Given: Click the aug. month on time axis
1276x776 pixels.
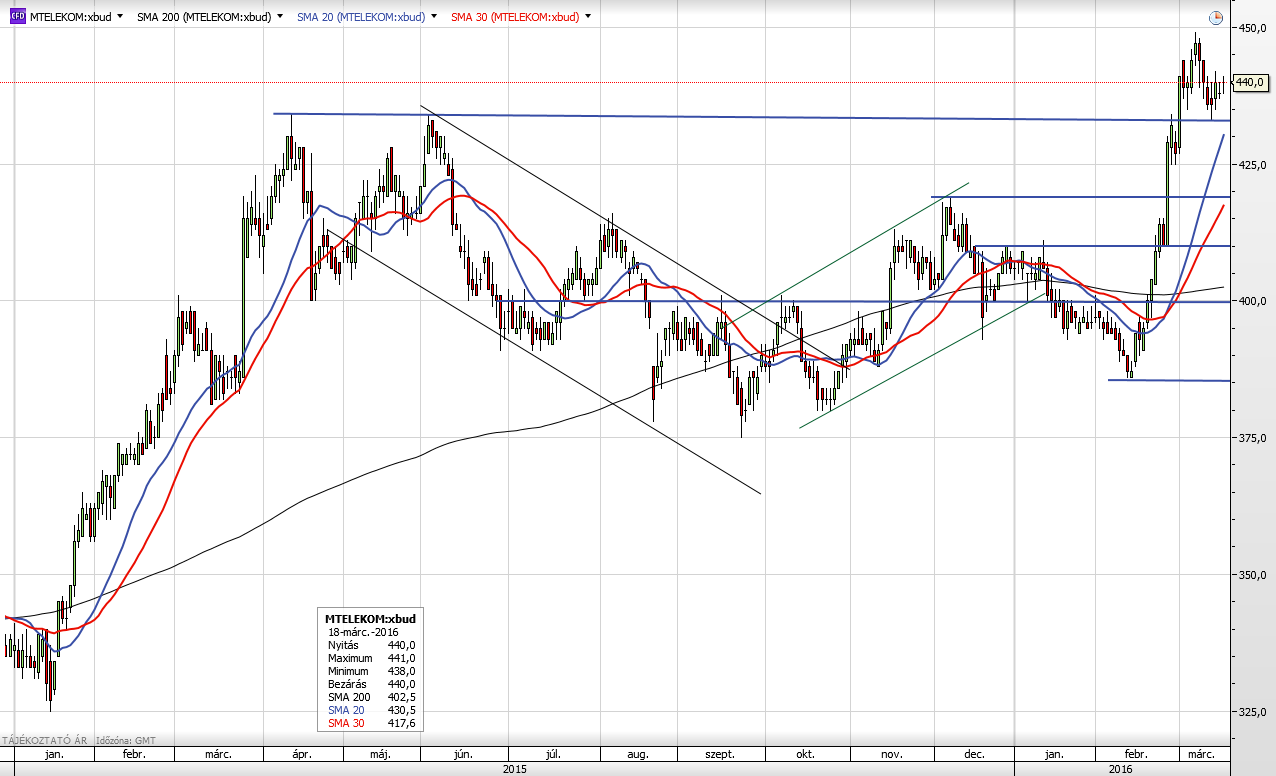Looking at the screenshot, I should pos(640,754).
